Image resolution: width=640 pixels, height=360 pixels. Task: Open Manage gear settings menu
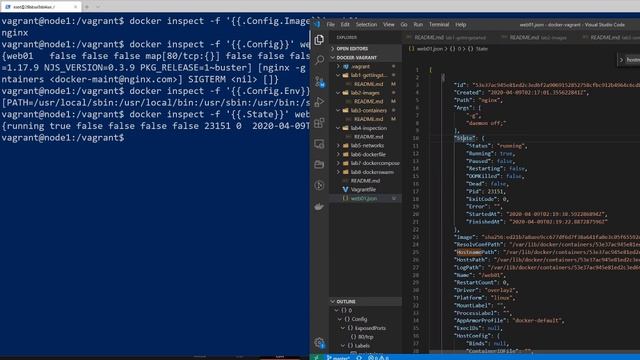click(319, 342)
